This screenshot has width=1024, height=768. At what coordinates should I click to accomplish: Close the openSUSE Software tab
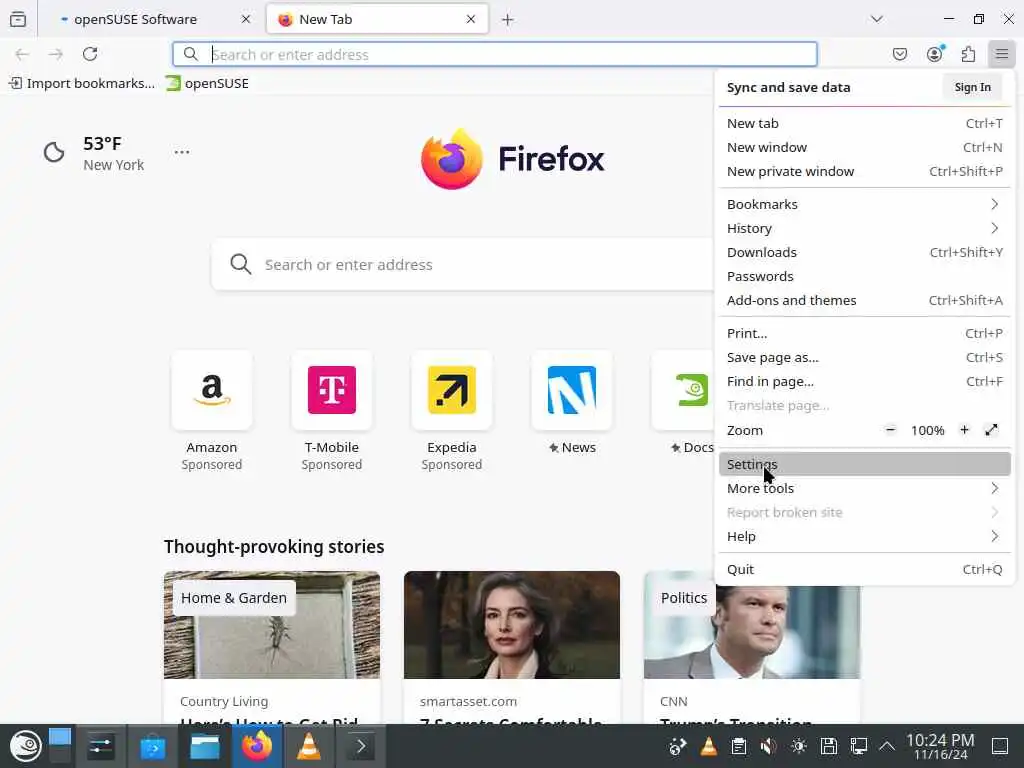(x=246, y=20)
